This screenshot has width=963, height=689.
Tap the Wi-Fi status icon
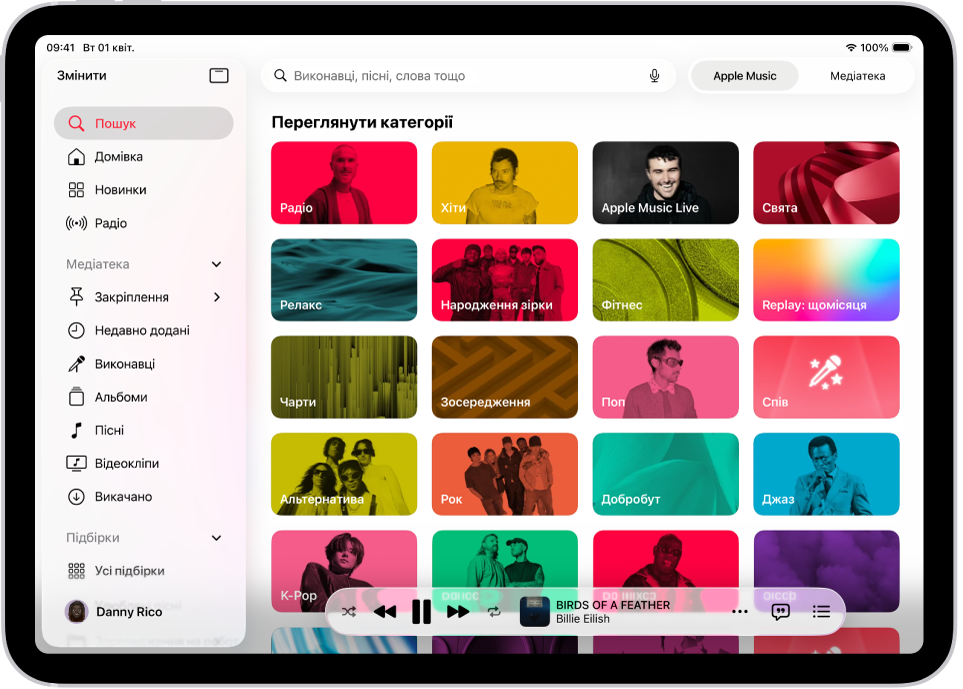click(x=851, y=47)
